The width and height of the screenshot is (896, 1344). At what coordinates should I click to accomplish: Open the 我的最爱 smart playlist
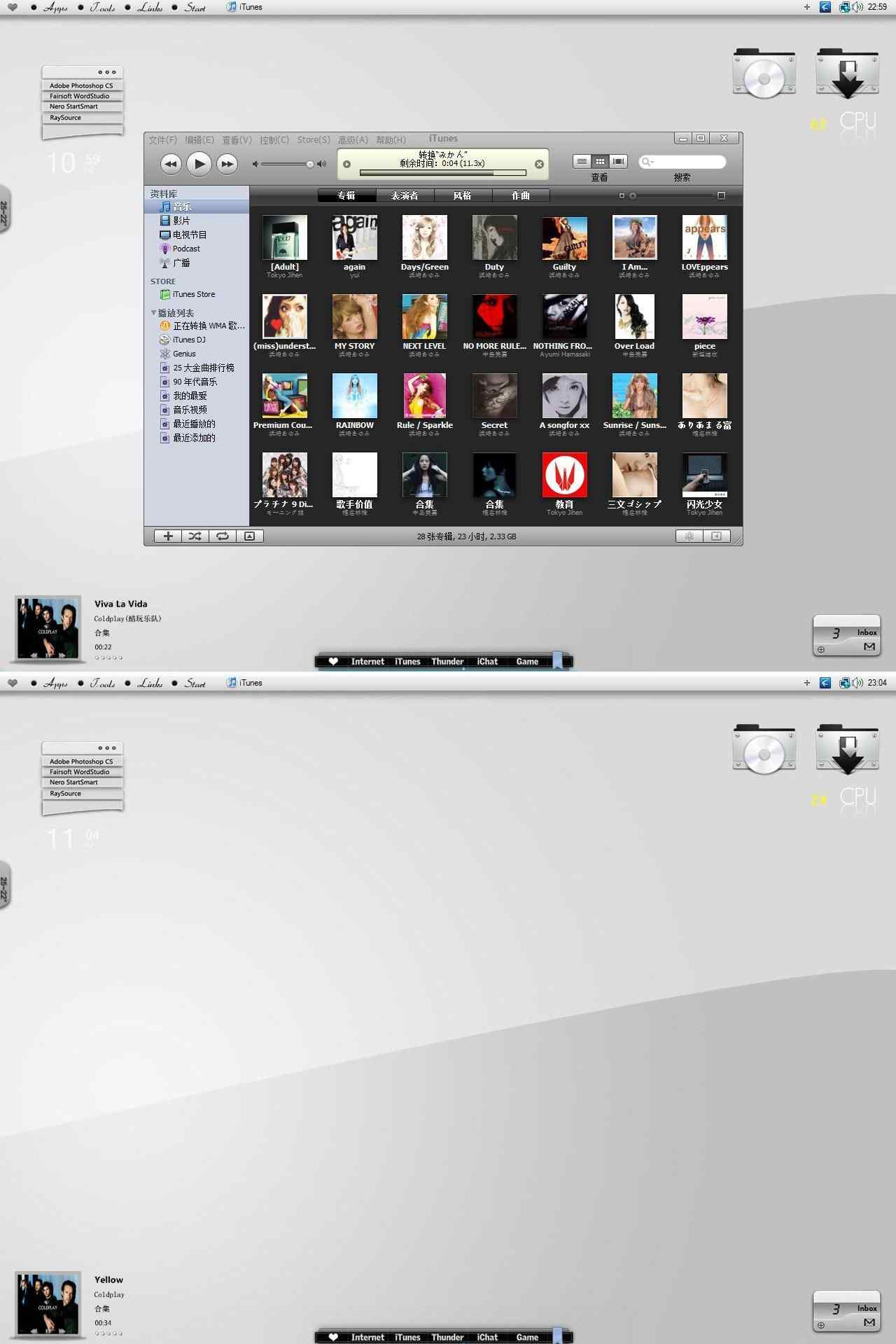[x=197, y=396]
